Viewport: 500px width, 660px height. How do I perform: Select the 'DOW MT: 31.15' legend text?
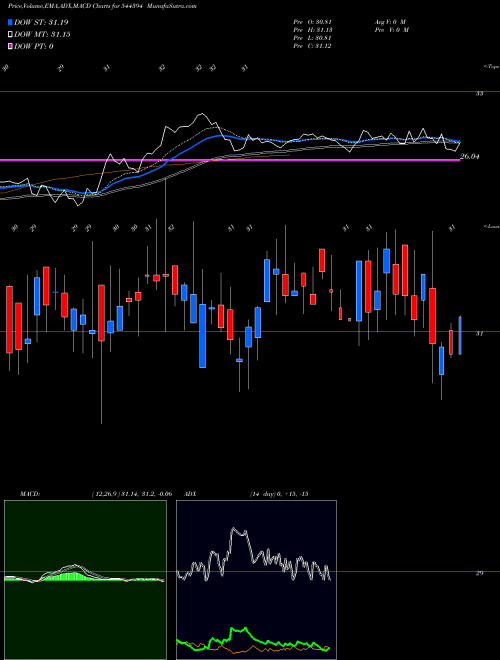pyautogui.click(x=42, y=35)
